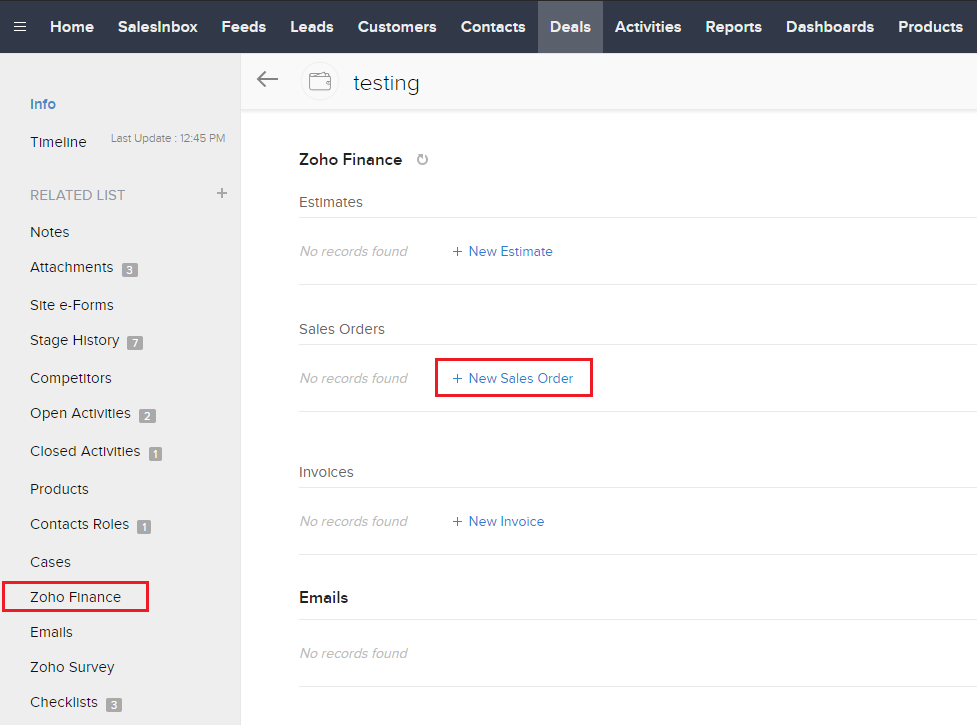Show the Stage History list
The height and width of the screenshot is (725, 977).
[74, 340]
